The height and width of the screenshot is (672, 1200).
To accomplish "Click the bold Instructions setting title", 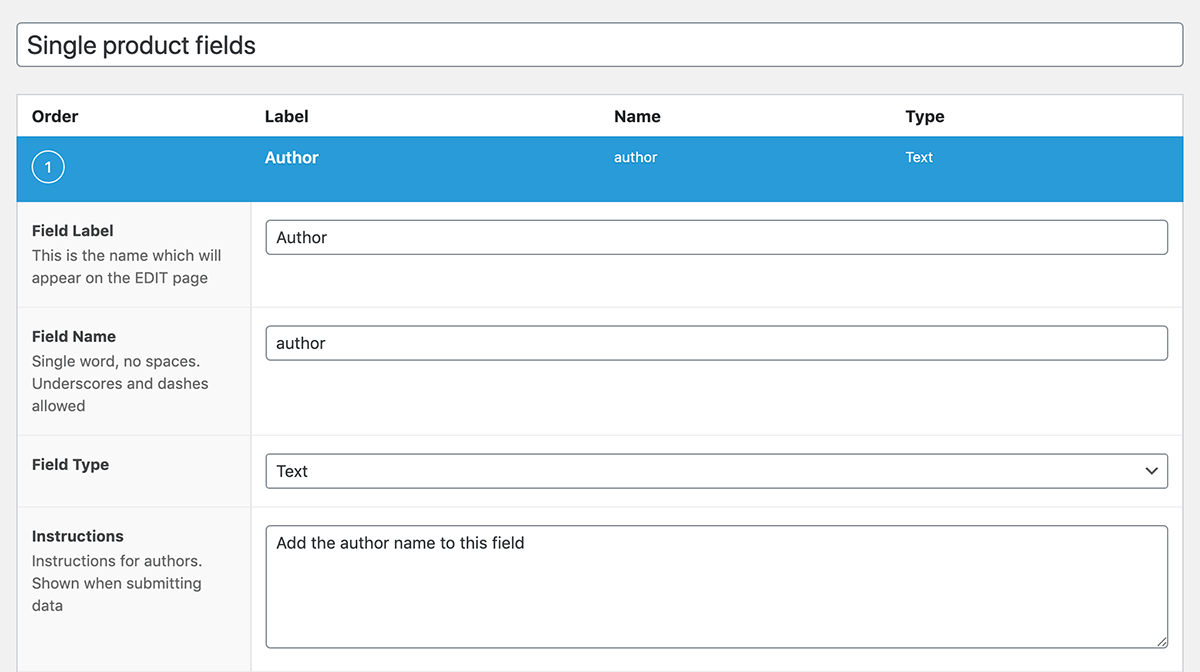I will tap(78, 537).
